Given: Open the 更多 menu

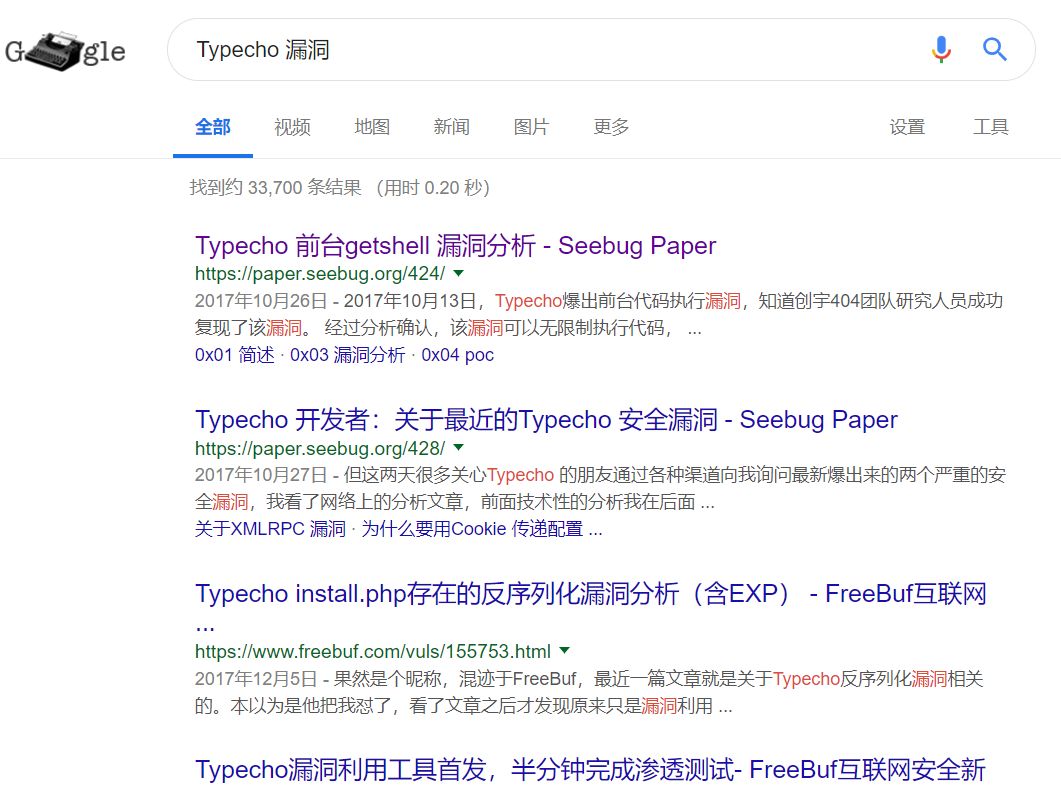Looking at the screenshot, I should 611,127.
